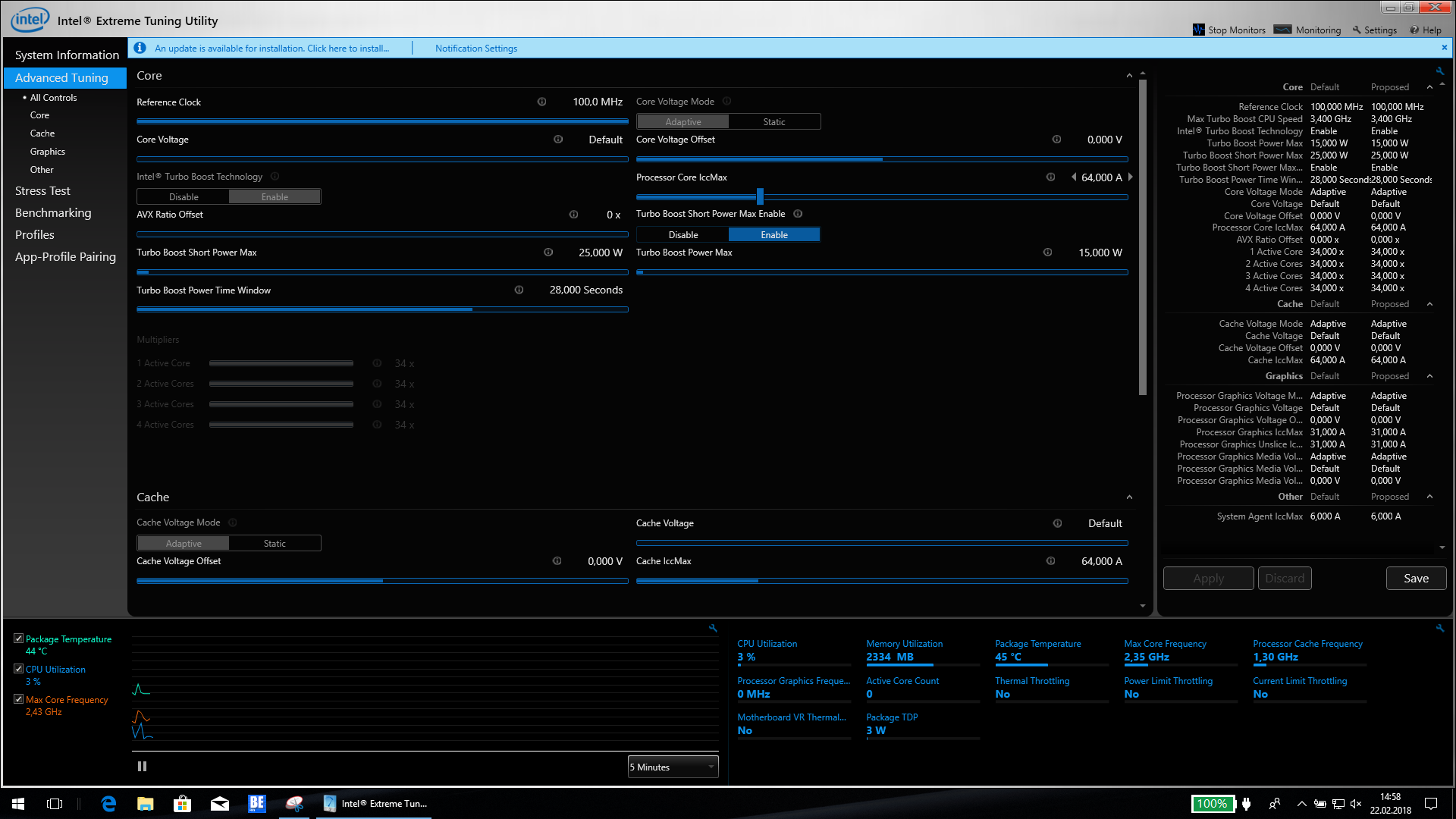The width and height of the screenshot is (1456, 819).
Task: Open Monitoring view from top bar
Action: point(1308,30)
